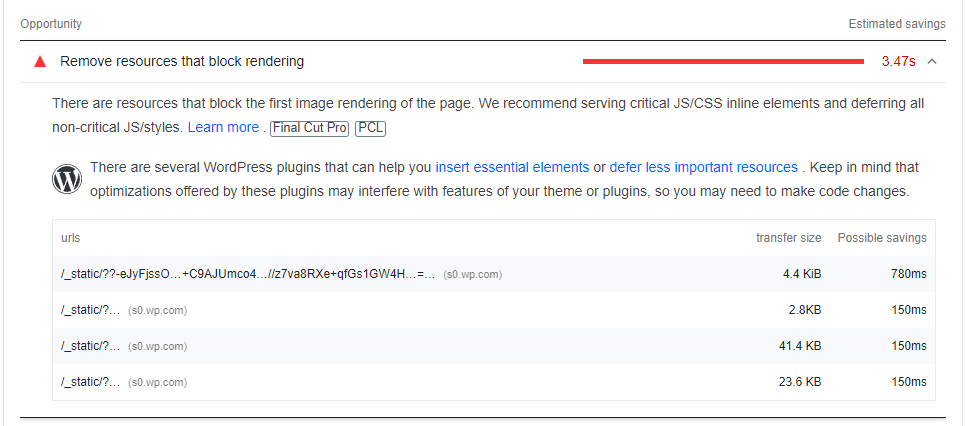The image size is (965, 426).
Task: Click the Final Cut Pro tag
Action: click(310, 128)
